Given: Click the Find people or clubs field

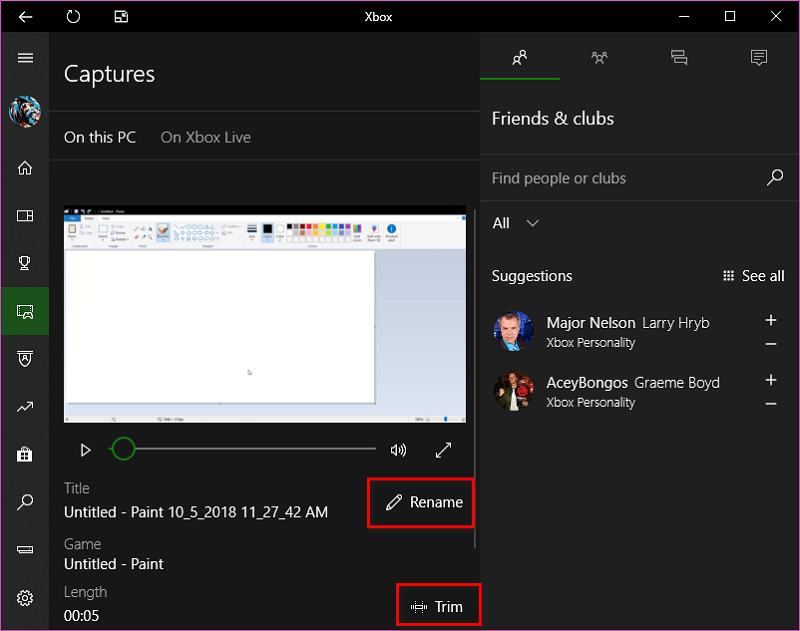Looking at the screenshot, I should click(x=624, y=178).
